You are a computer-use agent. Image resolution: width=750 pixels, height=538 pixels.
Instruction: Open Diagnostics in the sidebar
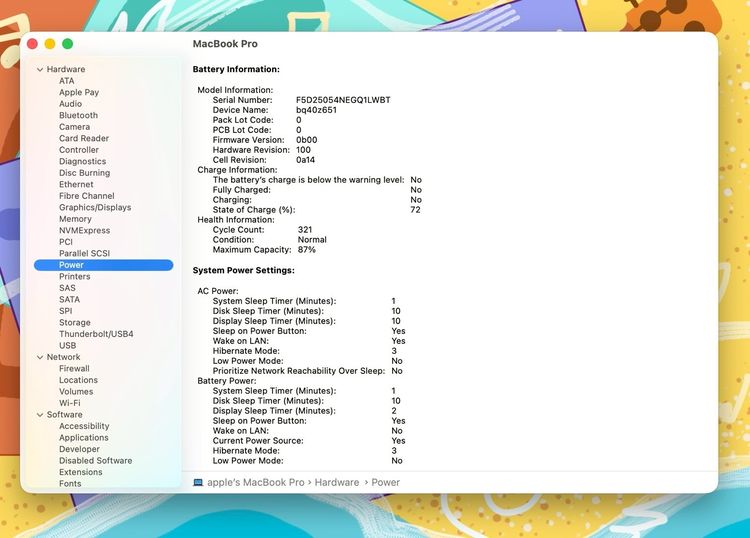click(82, 162)
